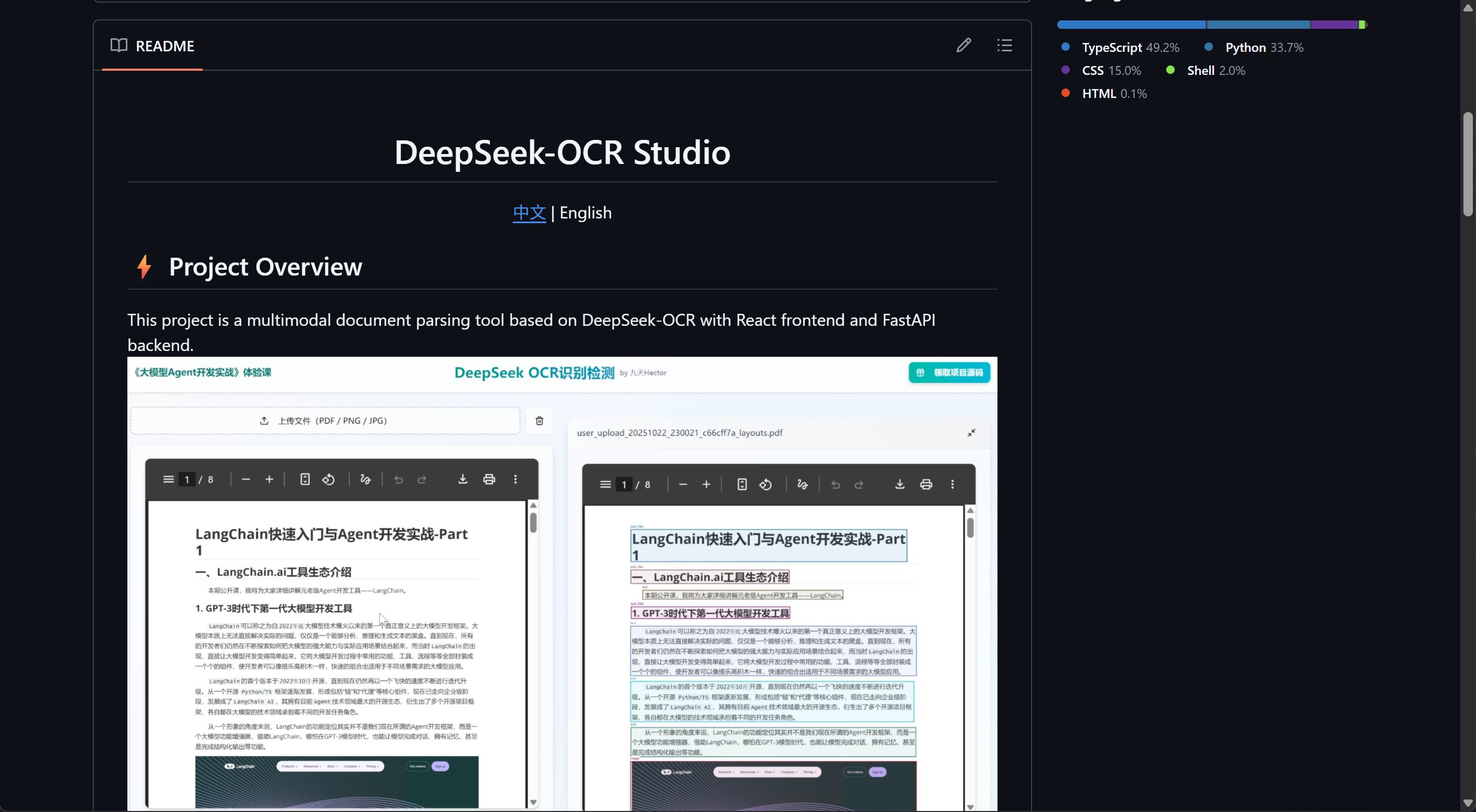Click the browser page scrollbar's down arrow
This screenshot has width=1476, height=812.
click(1468, 803)
